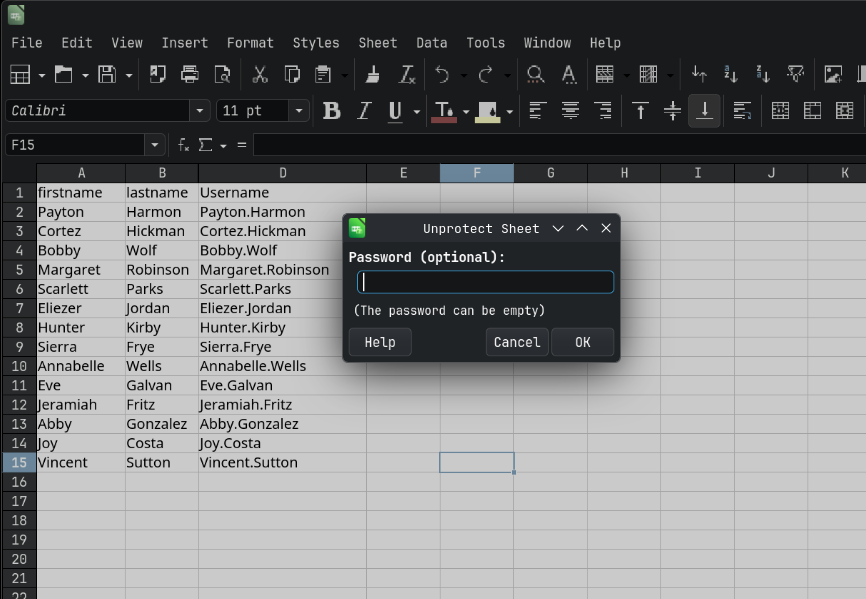Click the Cut scissors icon
Image resolution: width=866 pixels, height=599 pixels.
click(x=260, y=74)
